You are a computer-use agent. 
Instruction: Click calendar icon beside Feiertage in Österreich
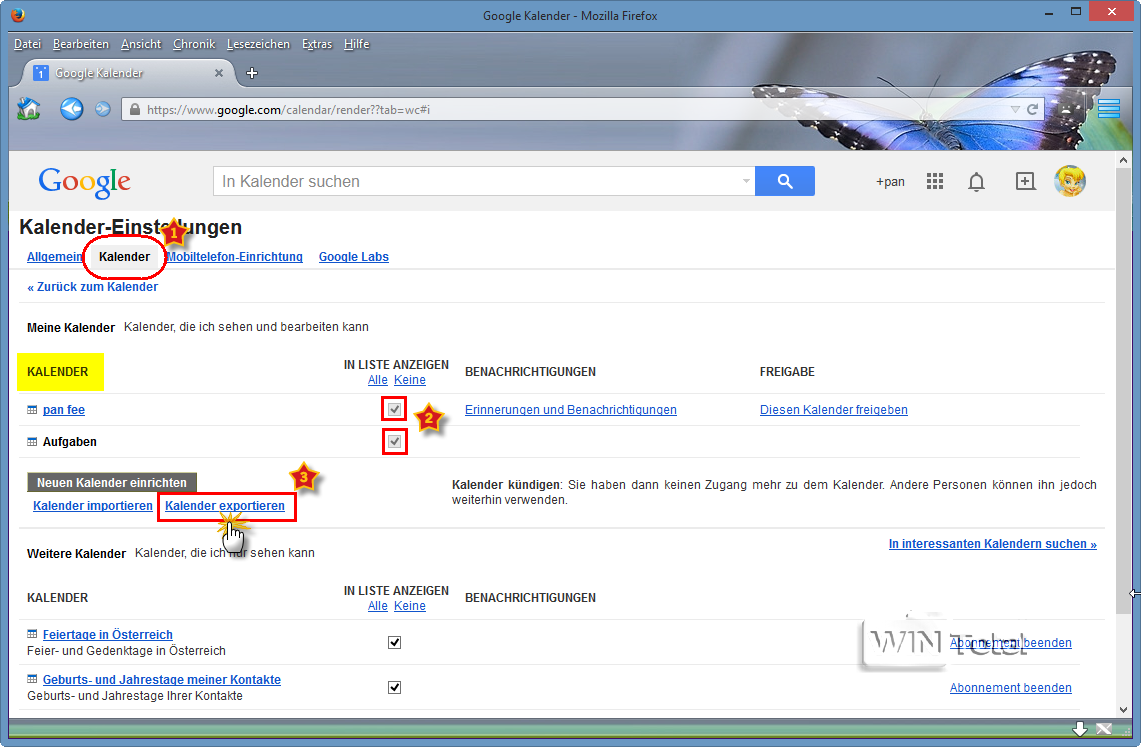[x=32, y=634]
